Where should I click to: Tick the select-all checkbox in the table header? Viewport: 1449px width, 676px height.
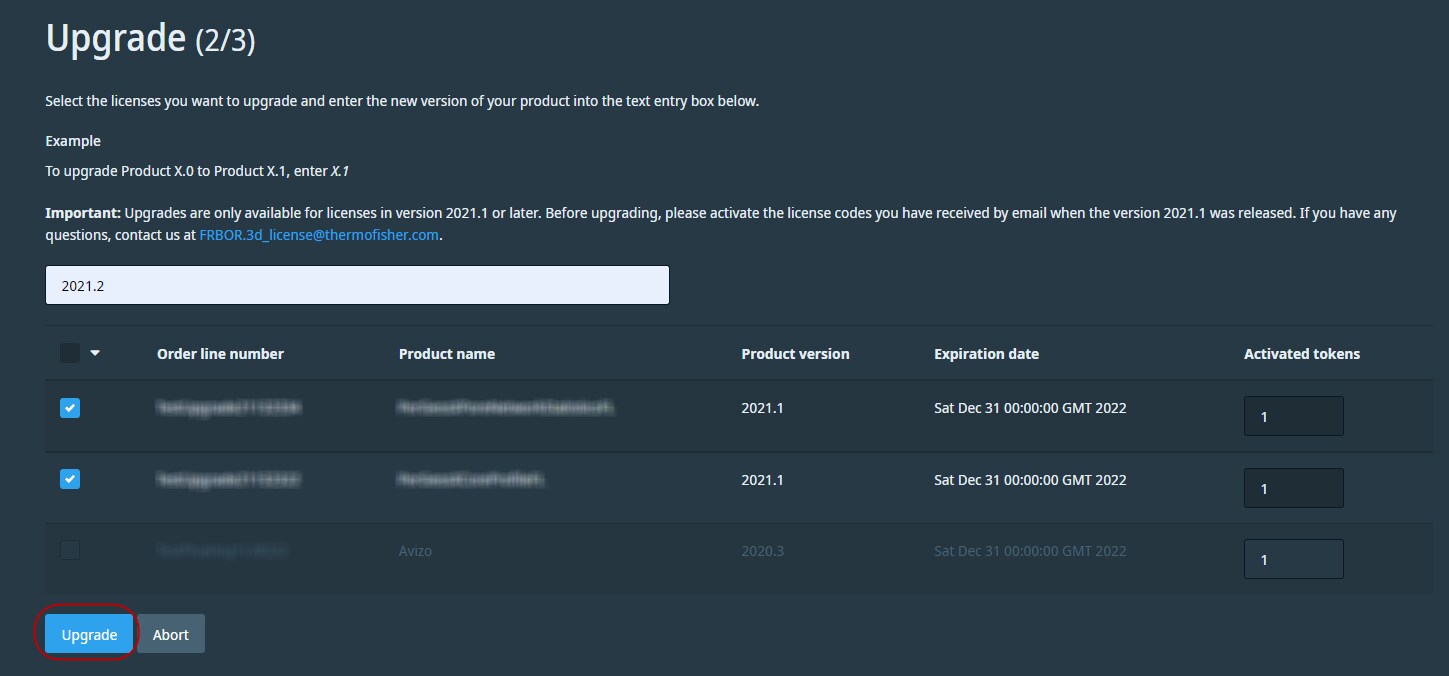70,353
